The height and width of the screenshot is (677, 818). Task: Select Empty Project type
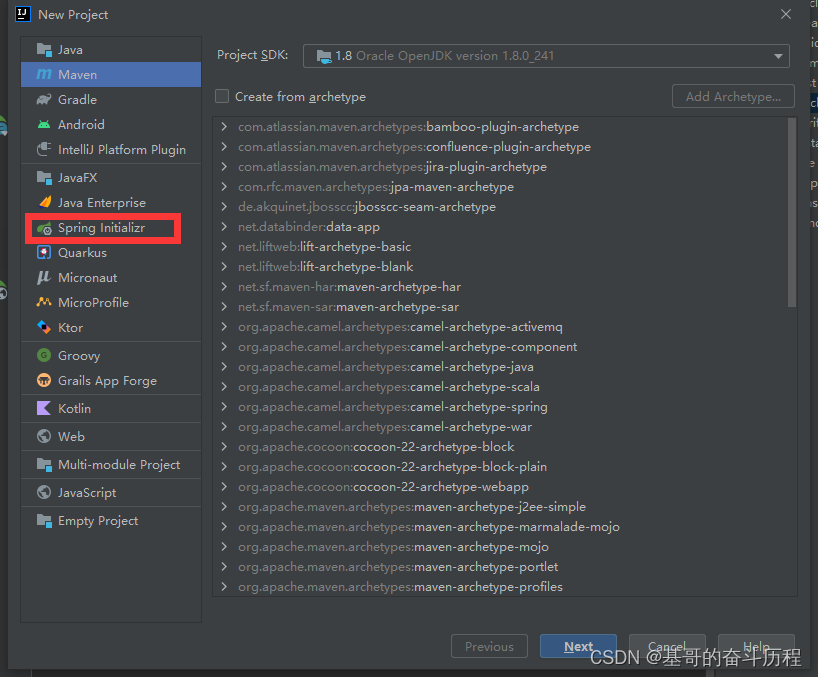pyautogui.click(x=111, y=521)
